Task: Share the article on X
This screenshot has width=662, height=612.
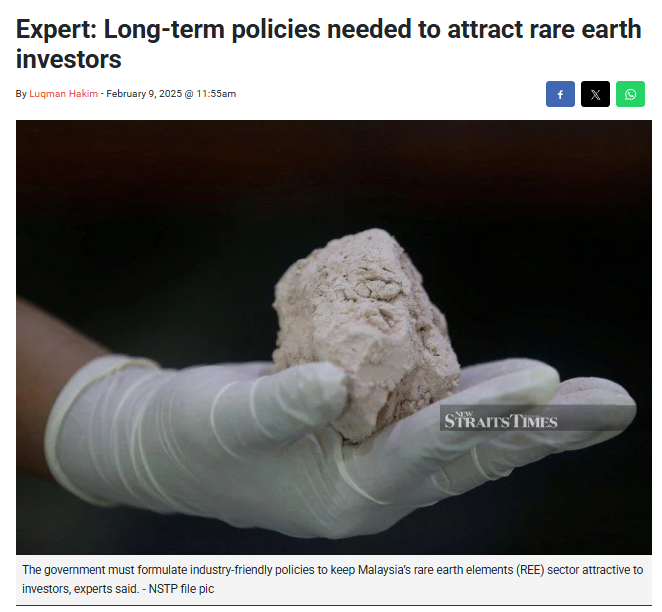Action: [595, 94]
